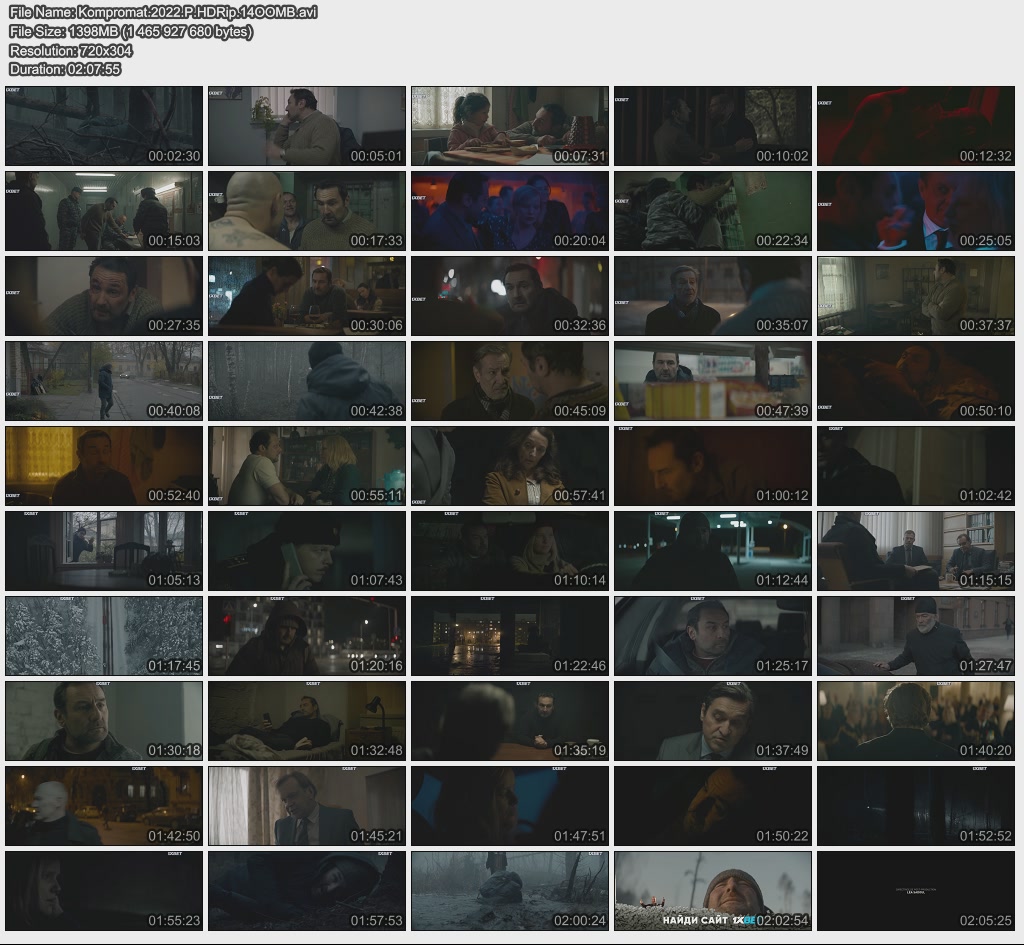
Task: Open the thumbnail at 00:30:06
Action: tap(307, 296)
